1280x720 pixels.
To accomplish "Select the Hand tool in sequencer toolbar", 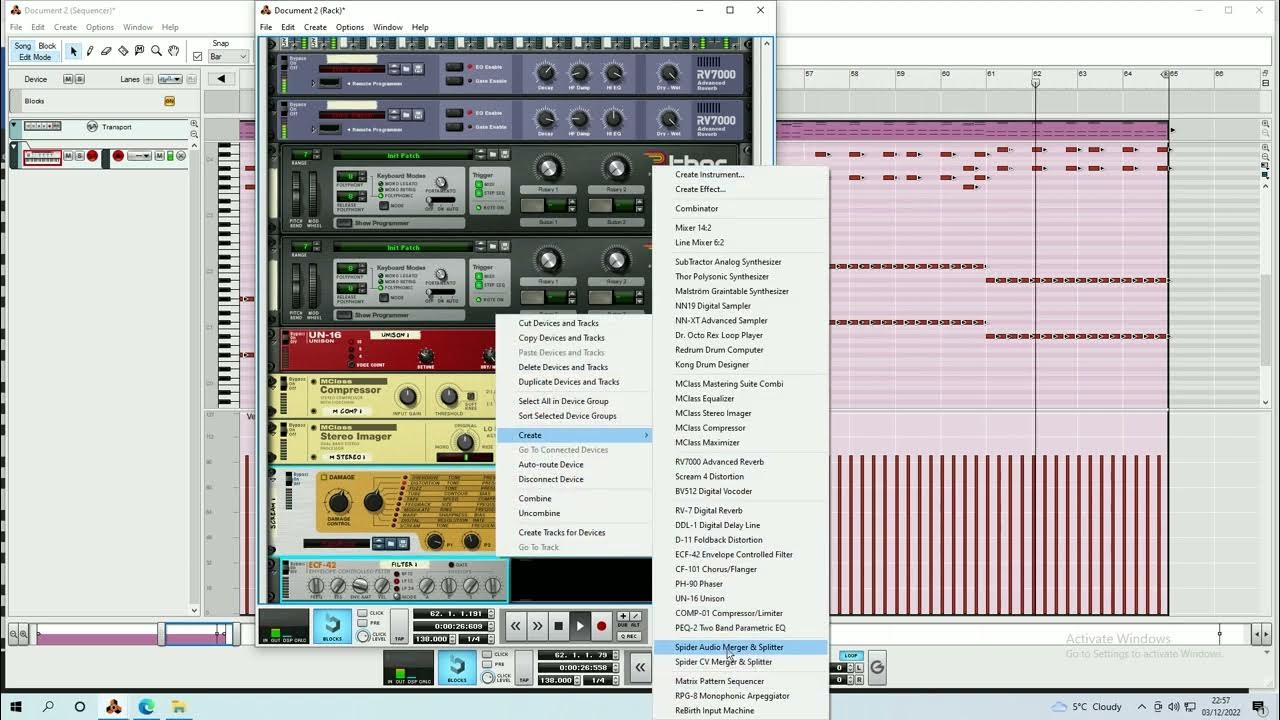I will pos(173,51).
